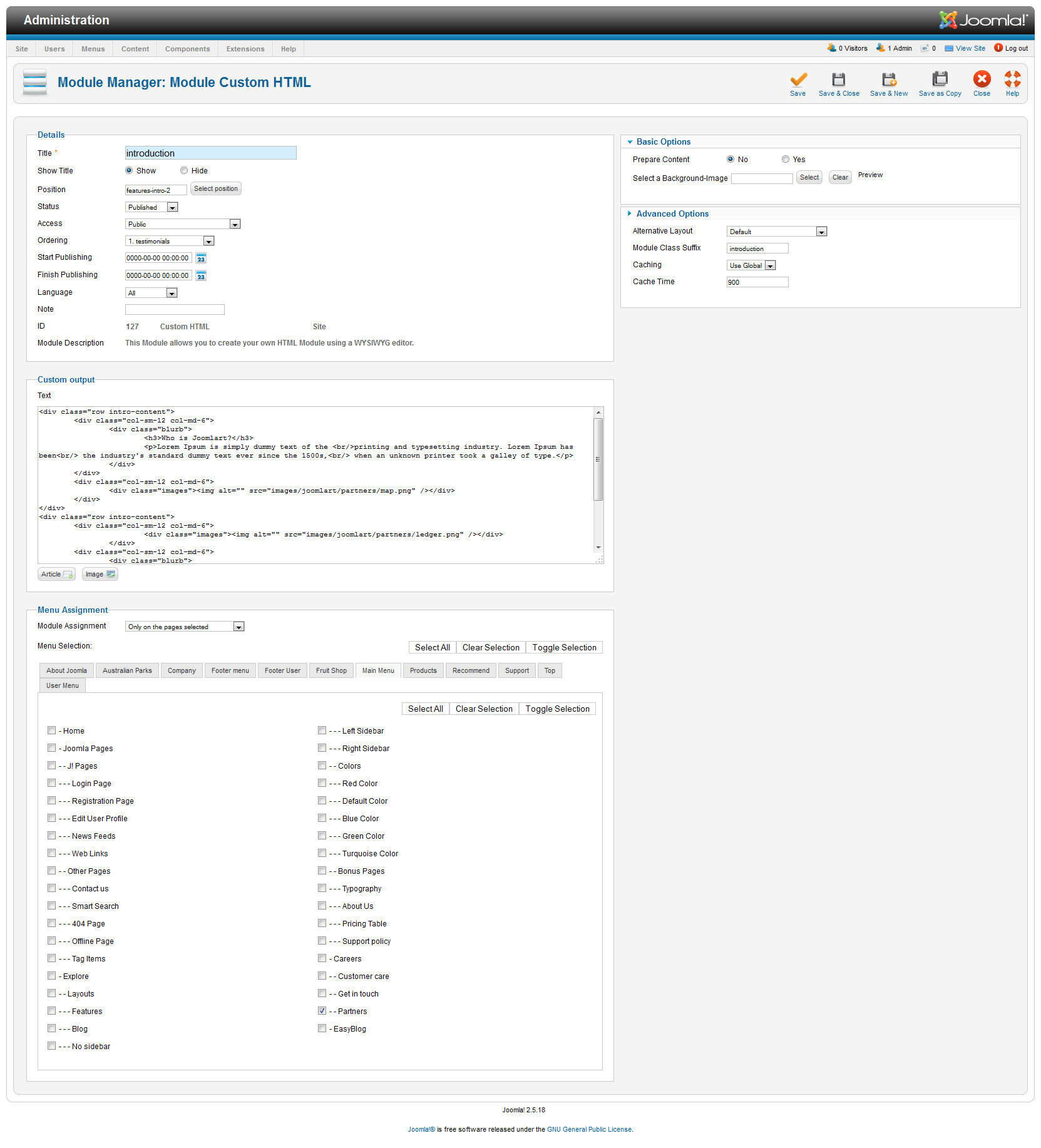Set Prepare Content to Yes

pyautogui.click(x=786, y=159)
